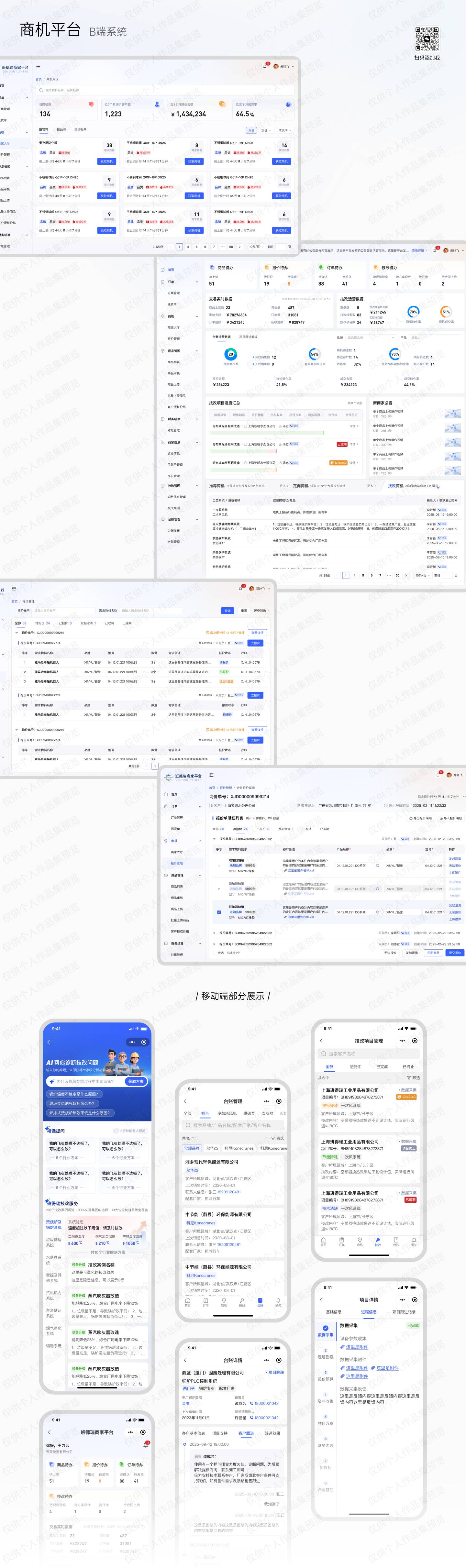The image size is (466, 1568).
Task: Switch to 按询报单 tab in 商机大厅
Action: [80, 130]
